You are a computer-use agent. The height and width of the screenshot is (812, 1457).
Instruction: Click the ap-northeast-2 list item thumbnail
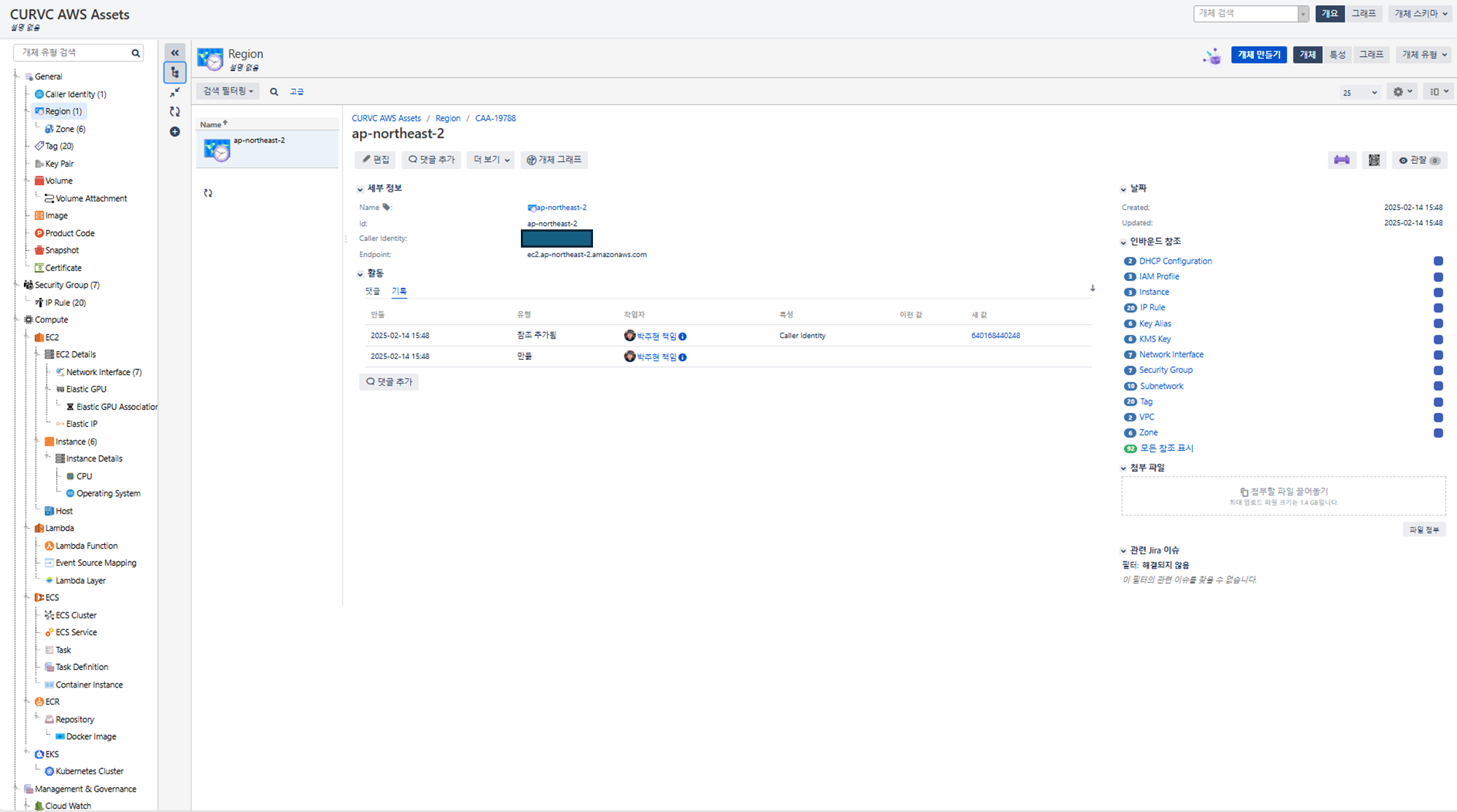[x=217, y=149]
